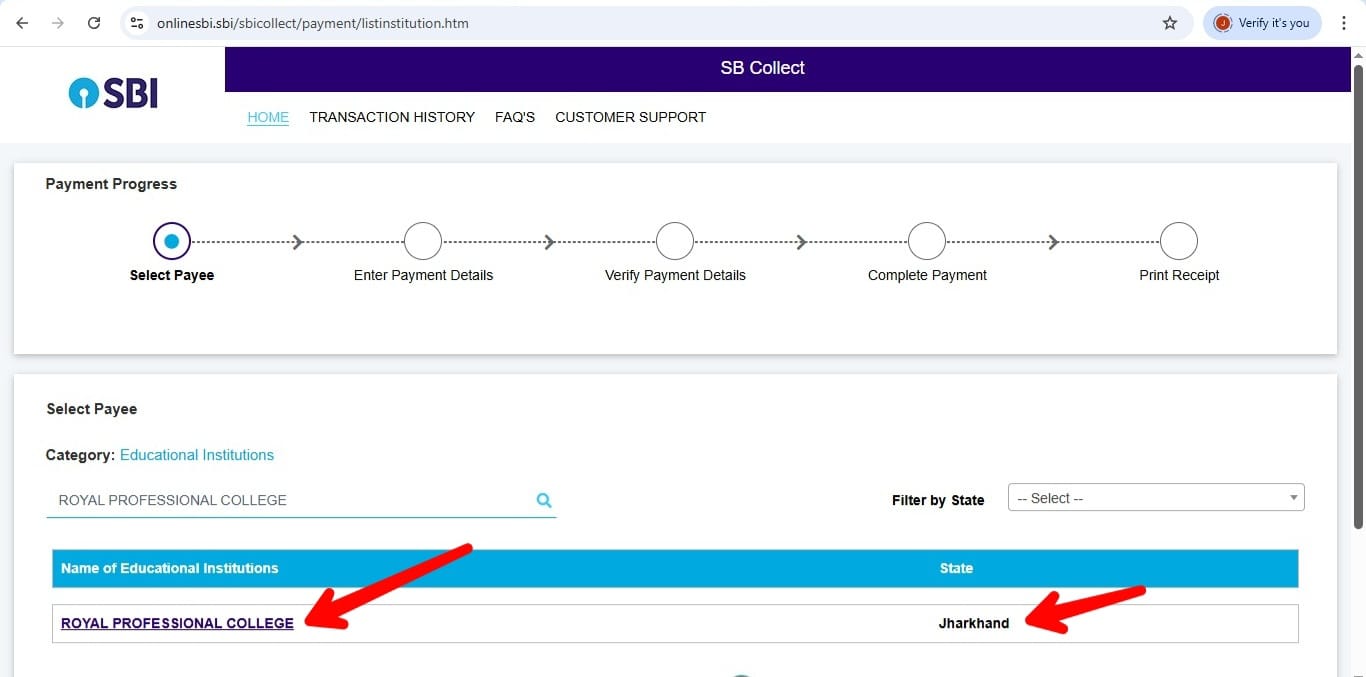Click the site information icon in address bar
This screenshot has height=677, width=1366.
pyautogui.click(x=137, y=23)
